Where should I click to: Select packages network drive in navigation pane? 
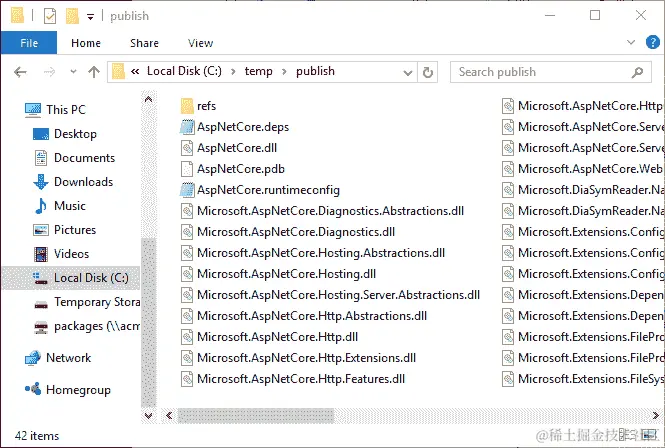tap(87, 326)
